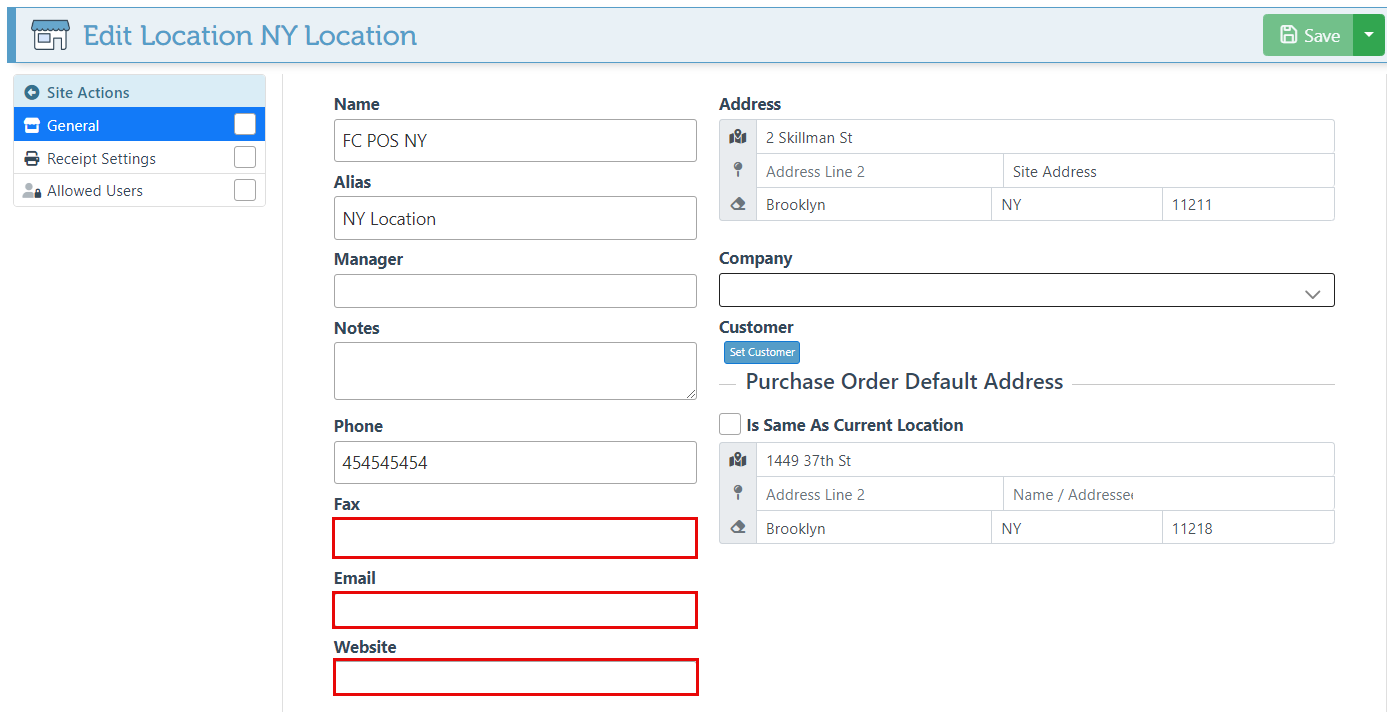Enable Is Same As Current Location checkbox

tap(730, 424)
